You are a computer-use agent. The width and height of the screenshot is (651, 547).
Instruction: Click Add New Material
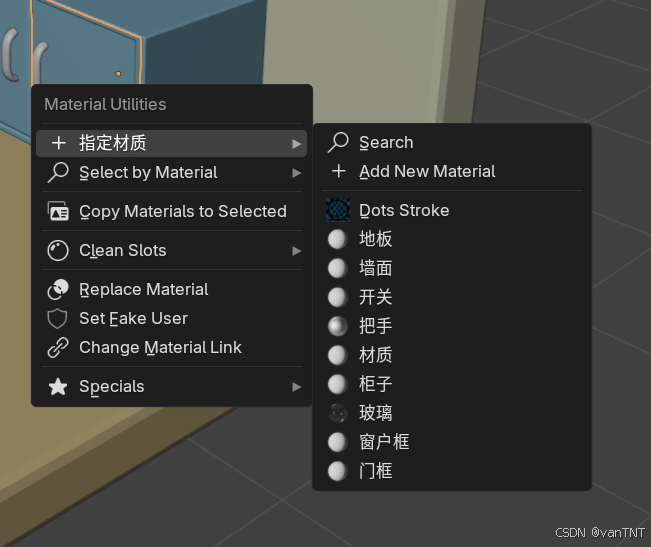coord(452,171)
